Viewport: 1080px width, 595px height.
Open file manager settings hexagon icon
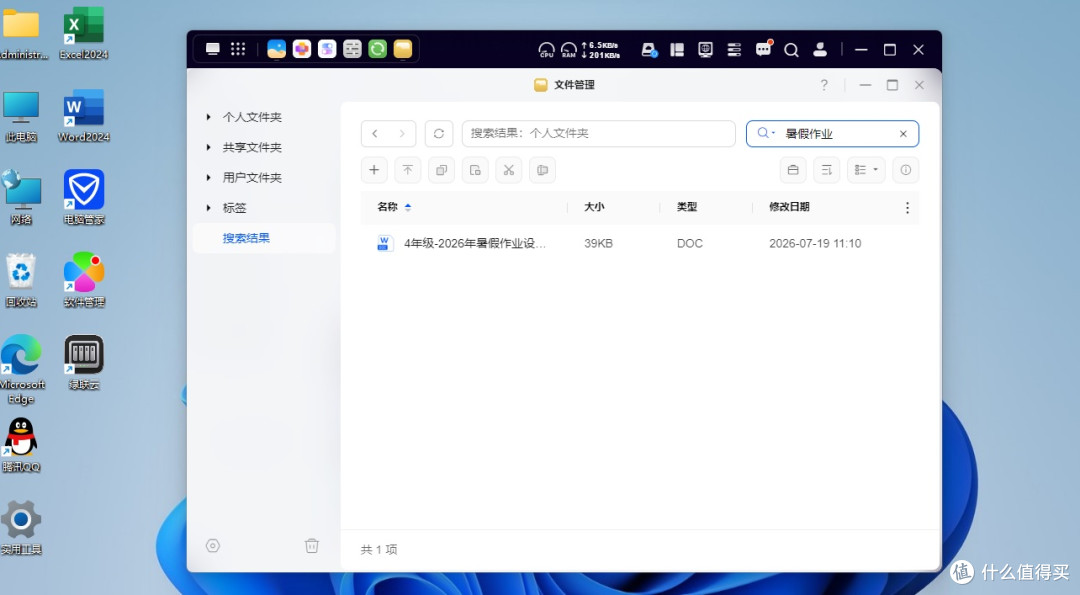213,546
